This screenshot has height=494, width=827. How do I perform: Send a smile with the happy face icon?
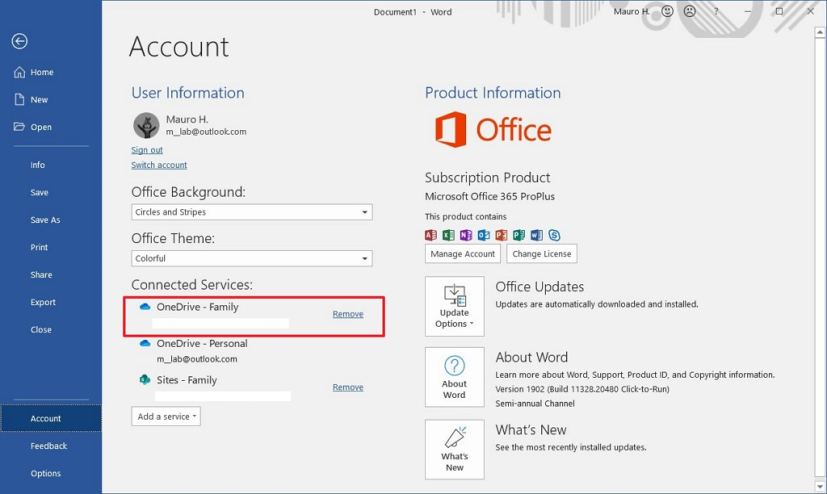(x=667, y=11)
